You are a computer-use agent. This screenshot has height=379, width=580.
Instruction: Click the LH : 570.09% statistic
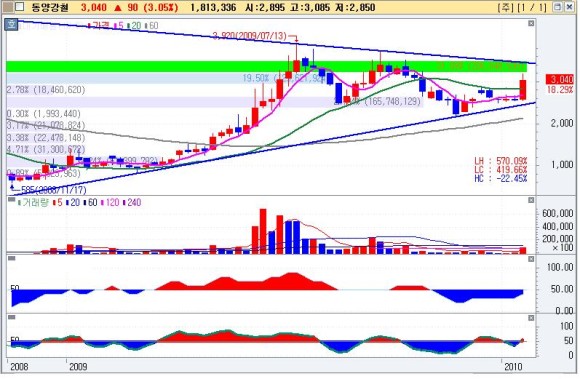pyautogui.click(x=501, y=161)
